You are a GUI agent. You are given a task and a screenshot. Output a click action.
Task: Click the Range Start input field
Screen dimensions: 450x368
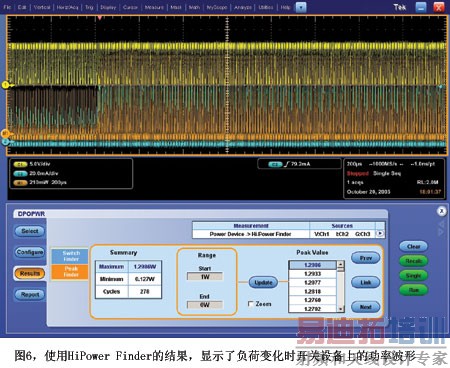click(x=205, y=277)
